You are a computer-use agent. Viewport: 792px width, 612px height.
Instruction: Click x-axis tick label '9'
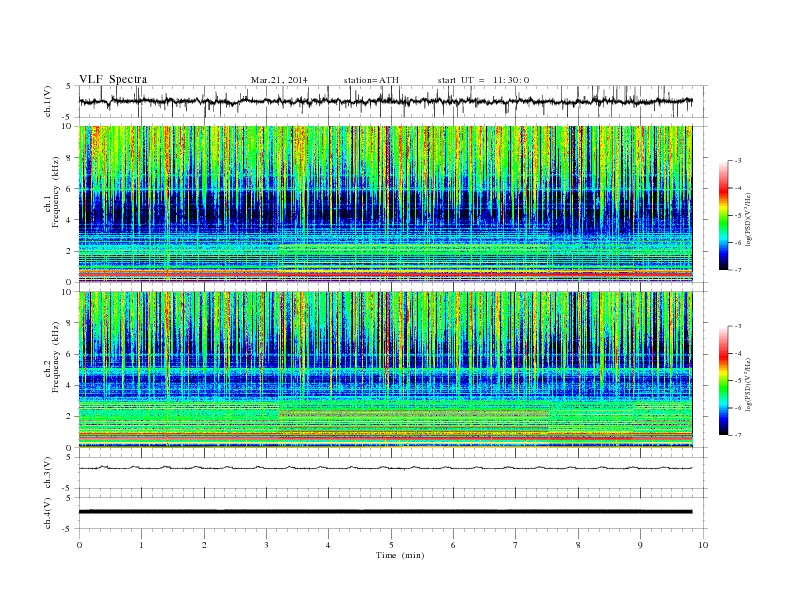[x=640, y=545]
